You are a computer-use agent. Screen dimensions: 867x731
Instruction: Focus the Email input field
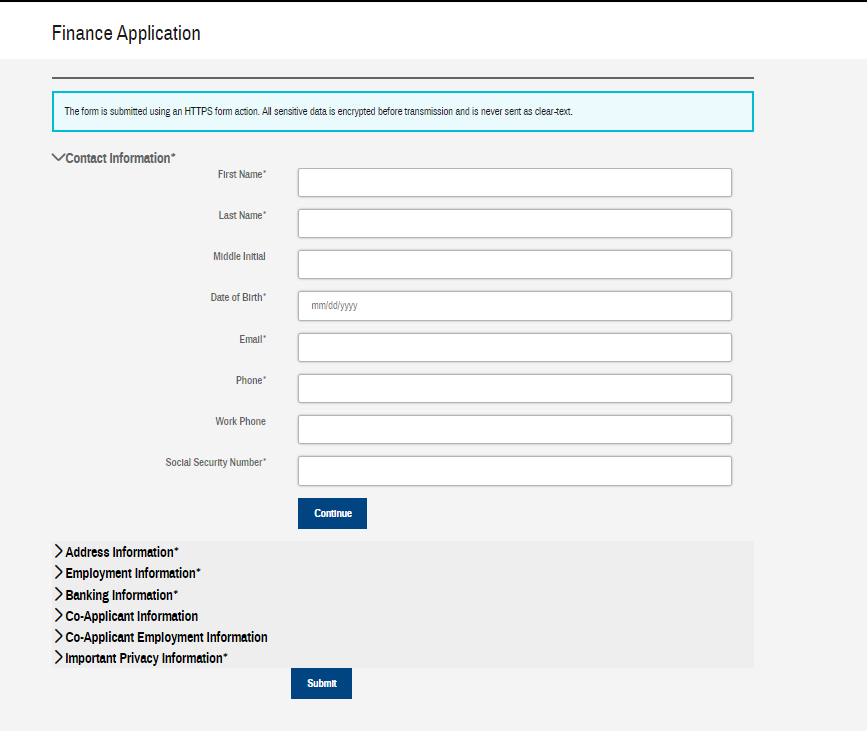click(515, 347)
